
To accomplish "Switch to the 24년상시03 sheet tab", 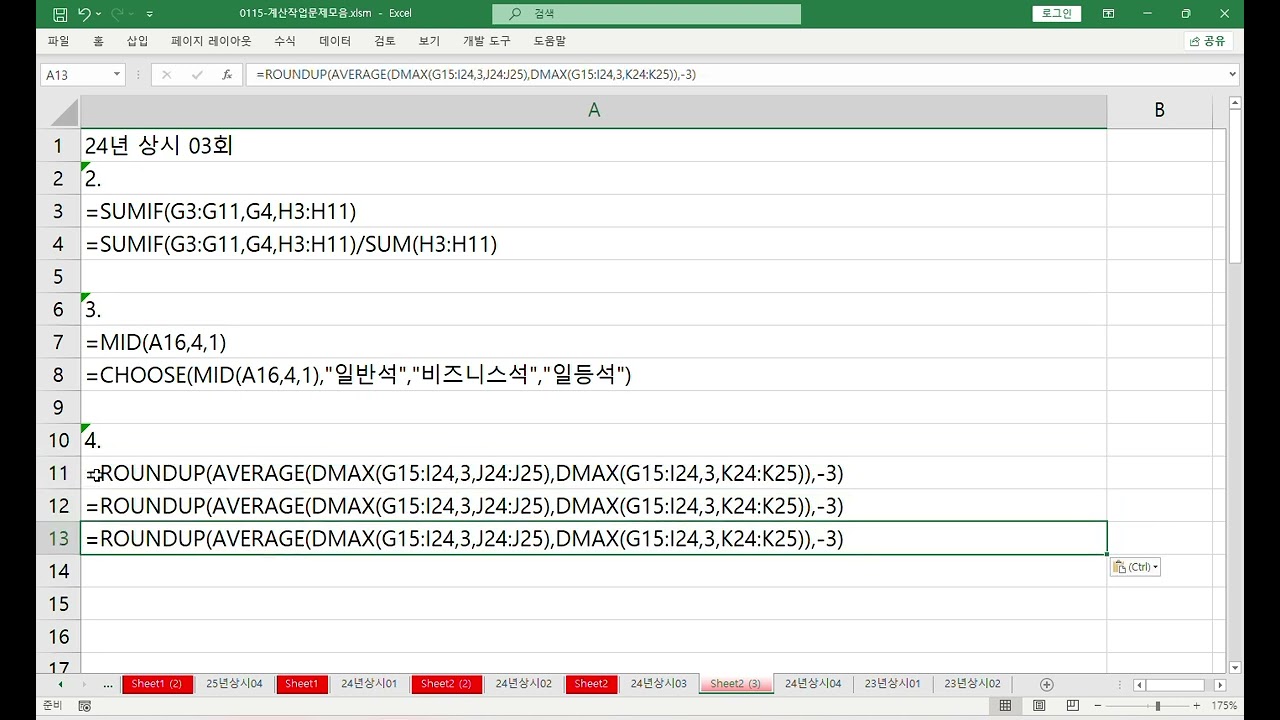I will (x=658, y=684).
